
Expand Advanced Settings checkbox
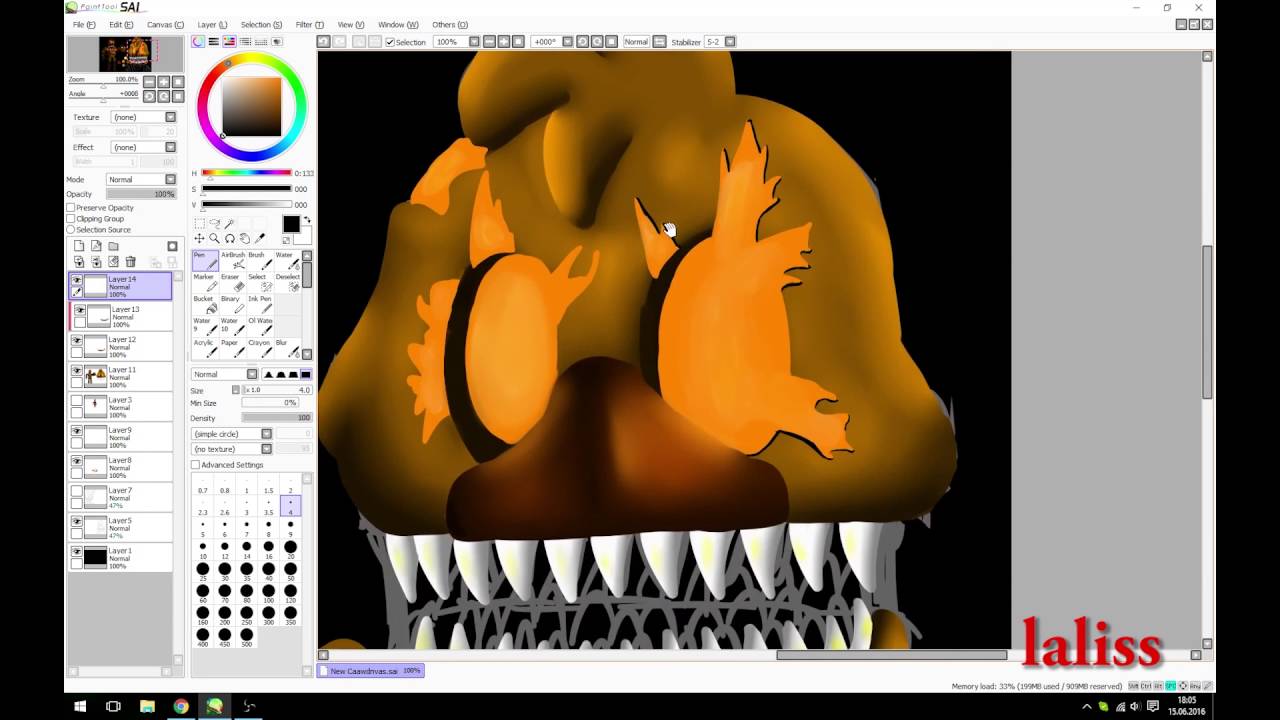(x=196, y=465)
